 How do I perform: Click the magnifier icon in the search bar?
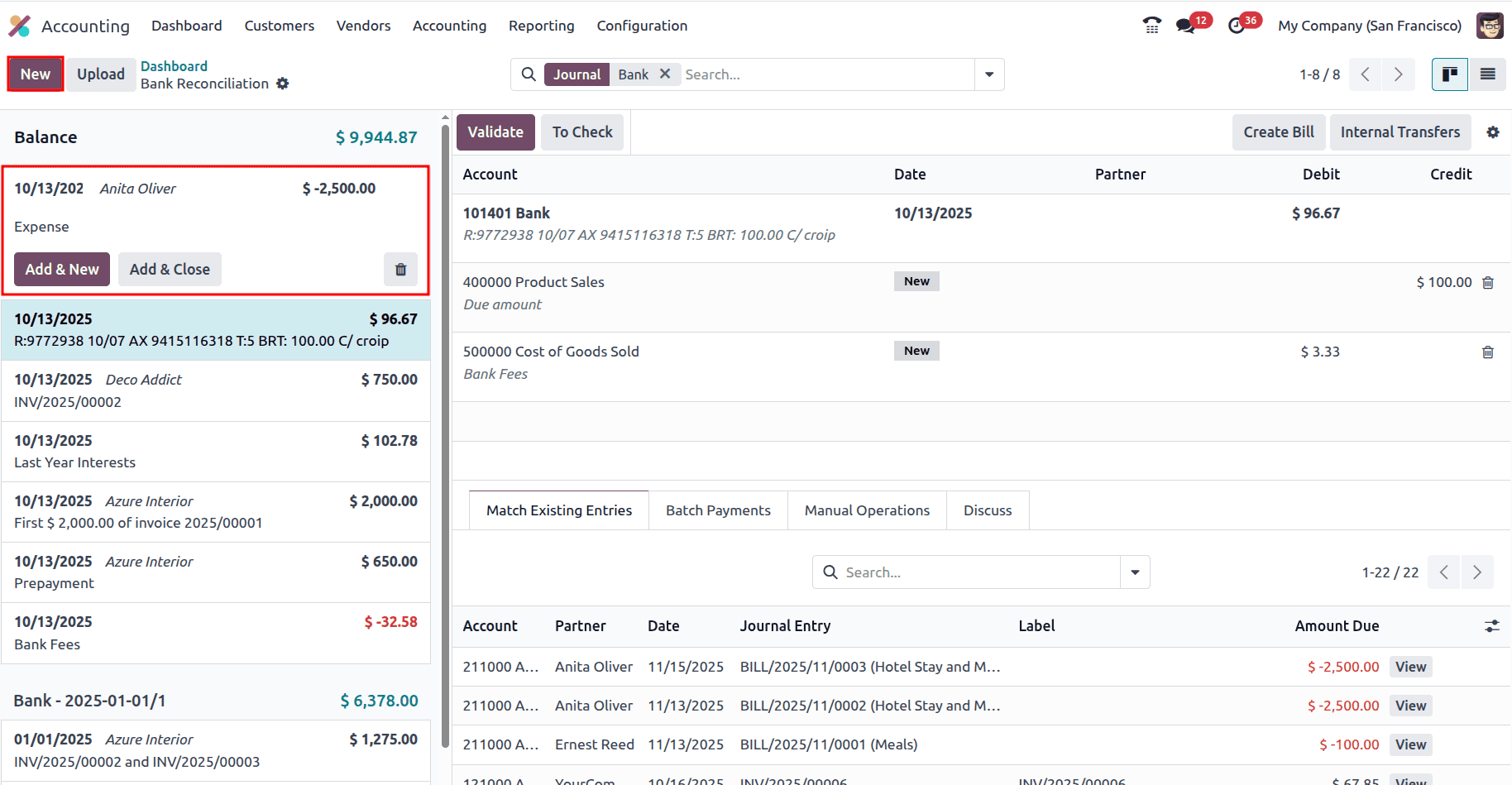[x=529, y=74]
